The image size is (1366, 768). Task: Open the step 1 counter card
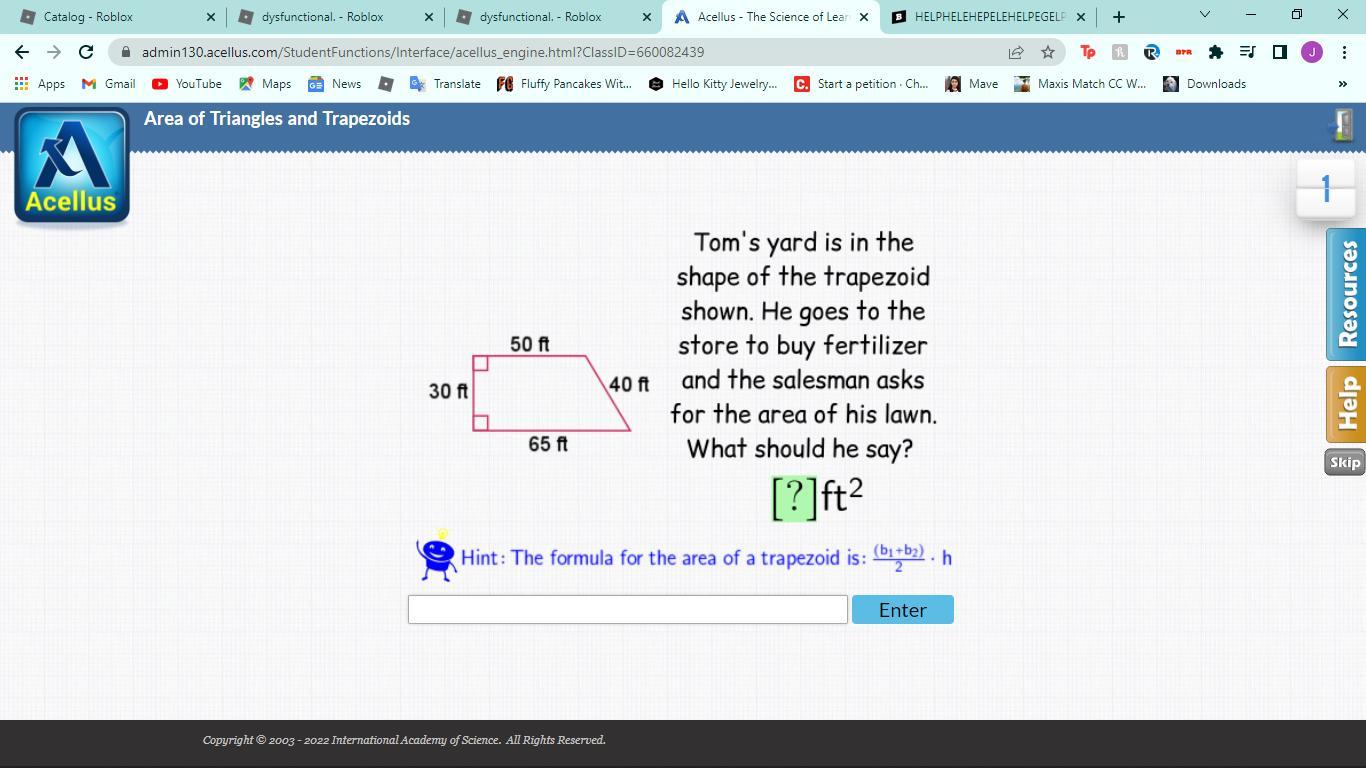[1326, 188]
